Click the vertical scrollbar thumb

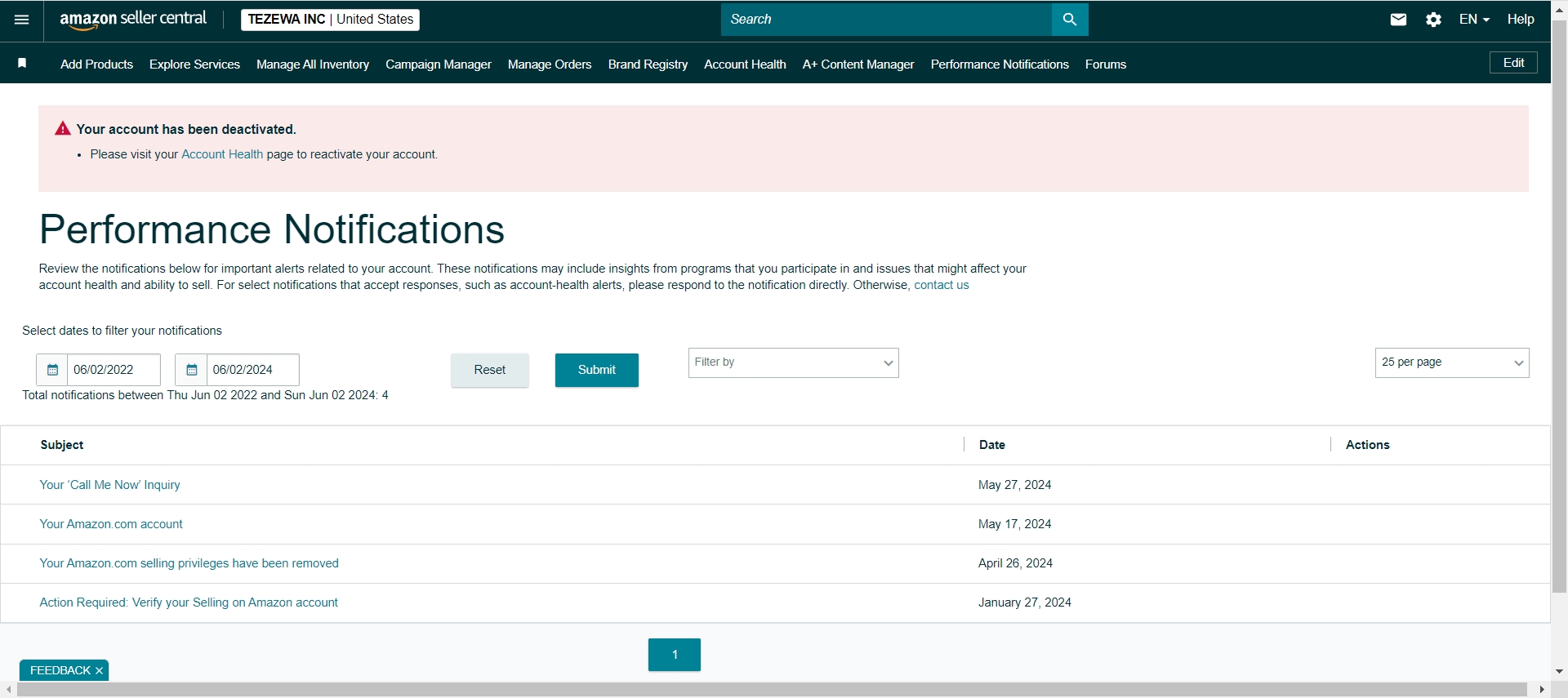(x=1559, y=306)
